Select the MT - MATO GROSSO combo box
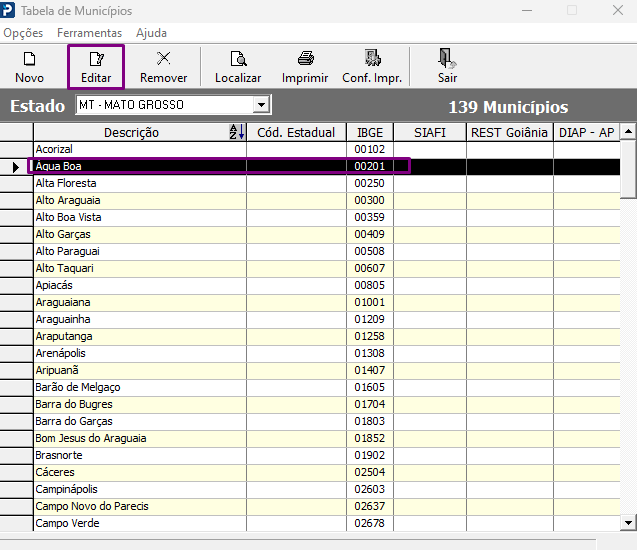Viewport: 637px width, 550px height. (173, 105)
